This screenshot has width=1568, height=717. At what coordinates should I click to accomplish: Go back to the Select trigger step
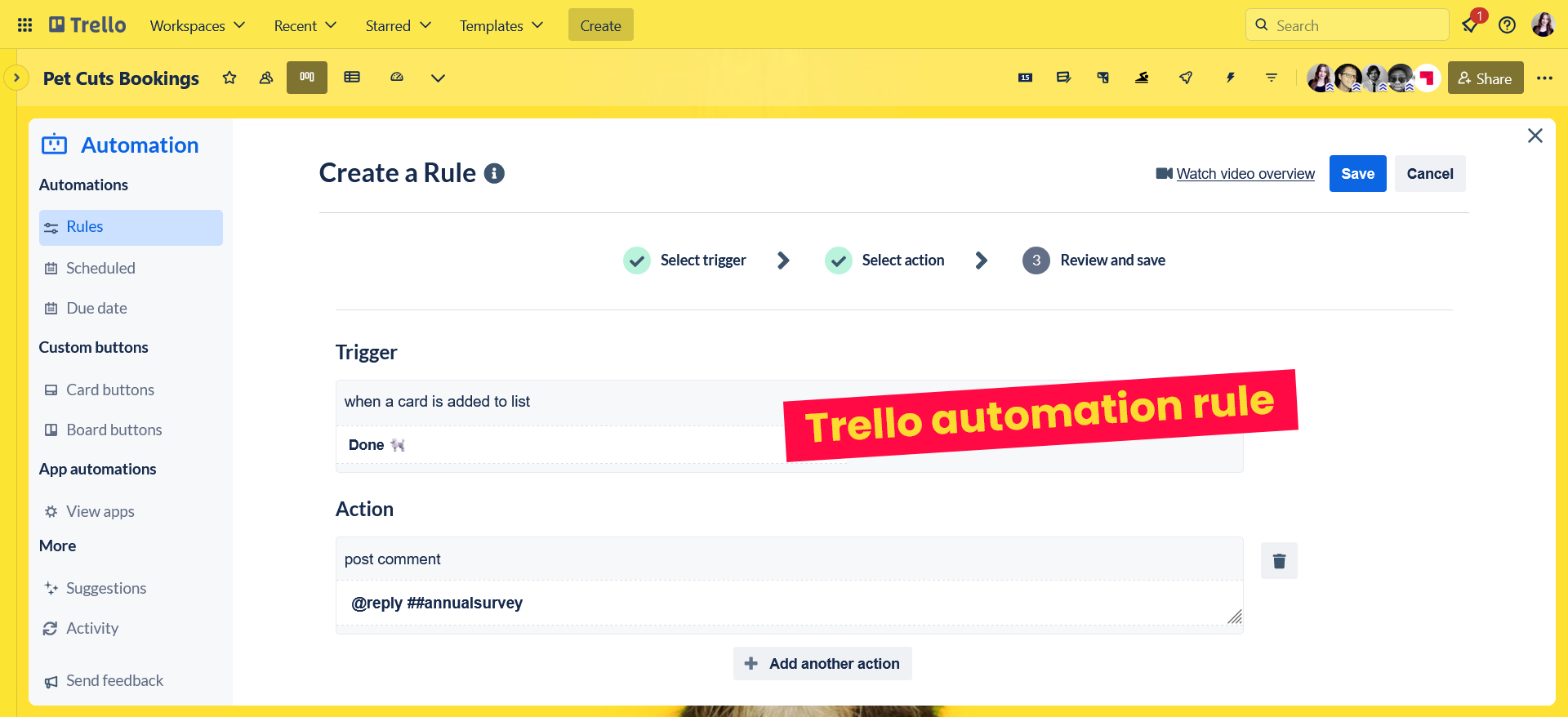[x=684, y=261]
